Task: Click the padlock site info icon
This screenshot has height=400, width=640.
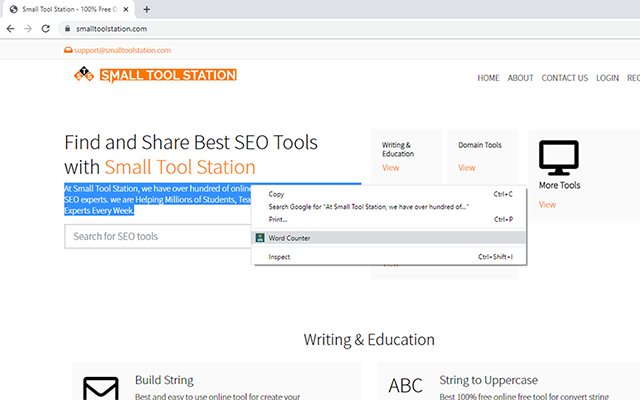Action: tap(67, 29)
